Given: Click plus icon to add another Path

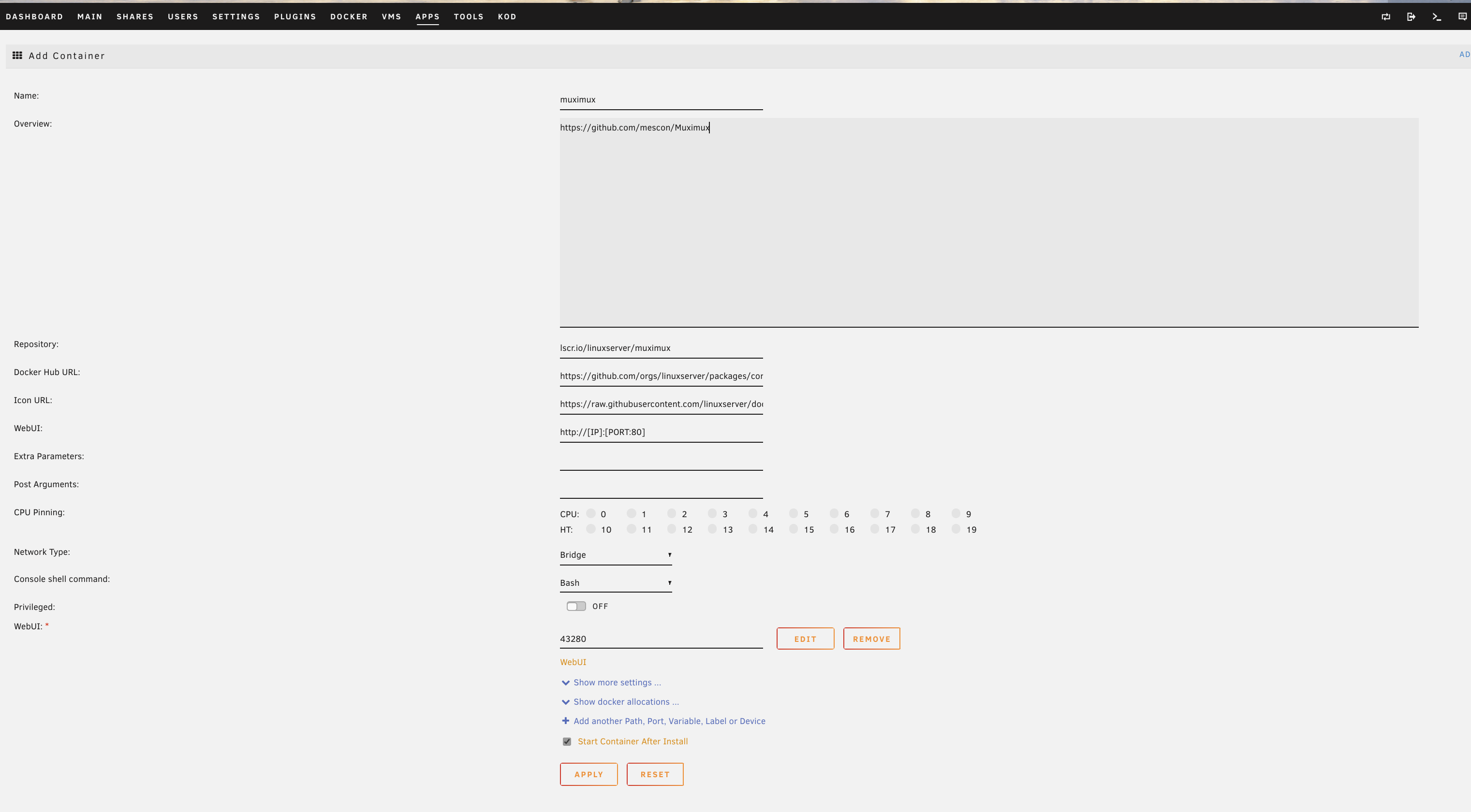Looking at the screenshot, I should click(565, 721).
